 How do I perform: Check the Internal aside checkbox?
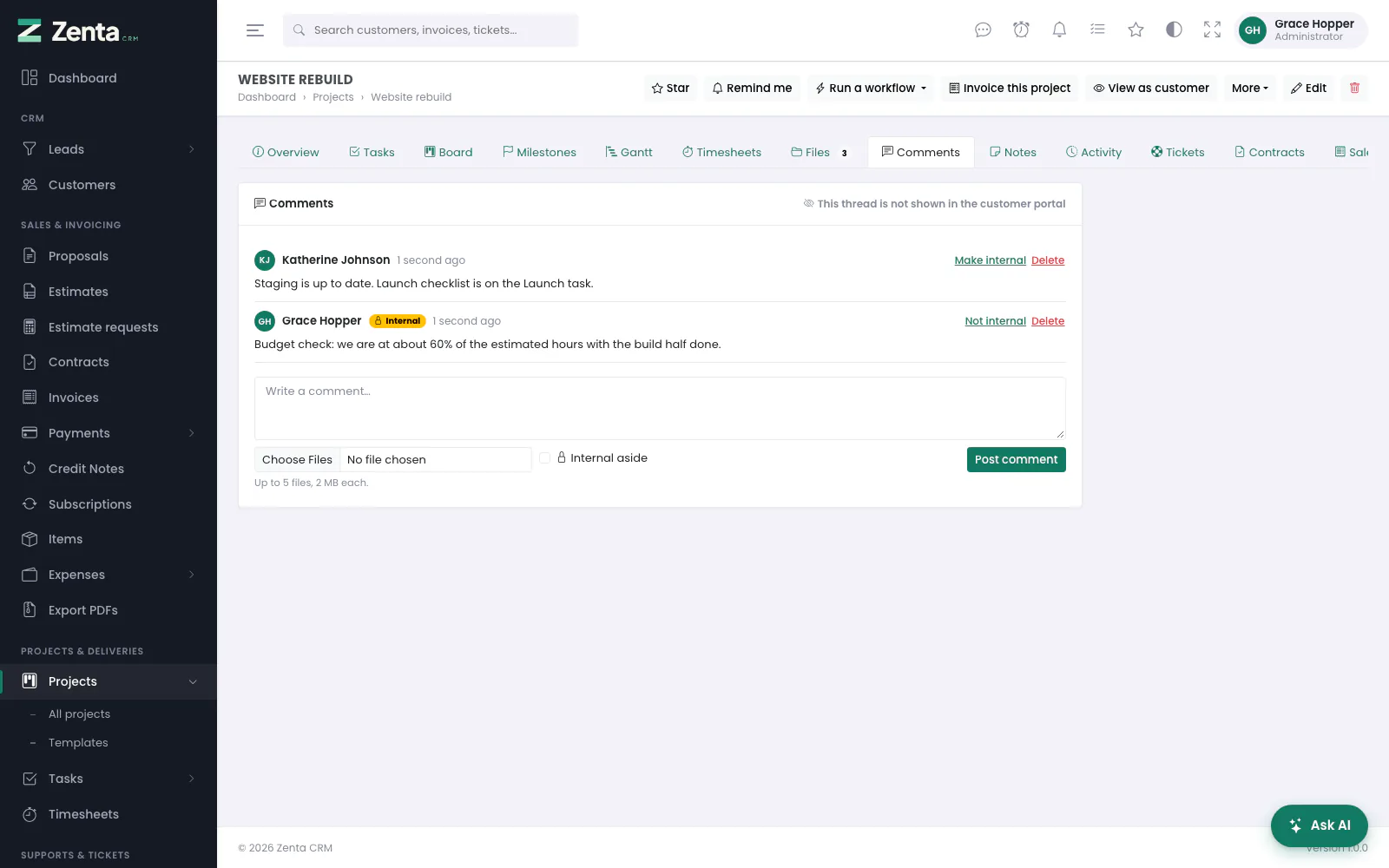tap(545, 458)
